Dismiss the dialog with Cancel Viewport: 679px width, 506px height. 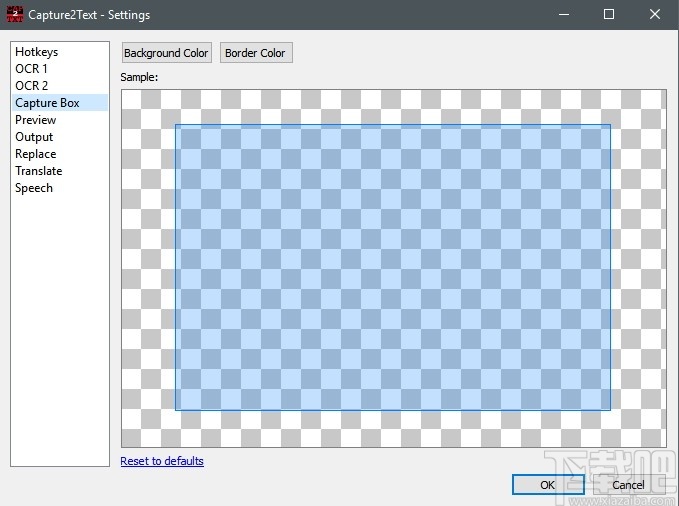pos(628,484)
